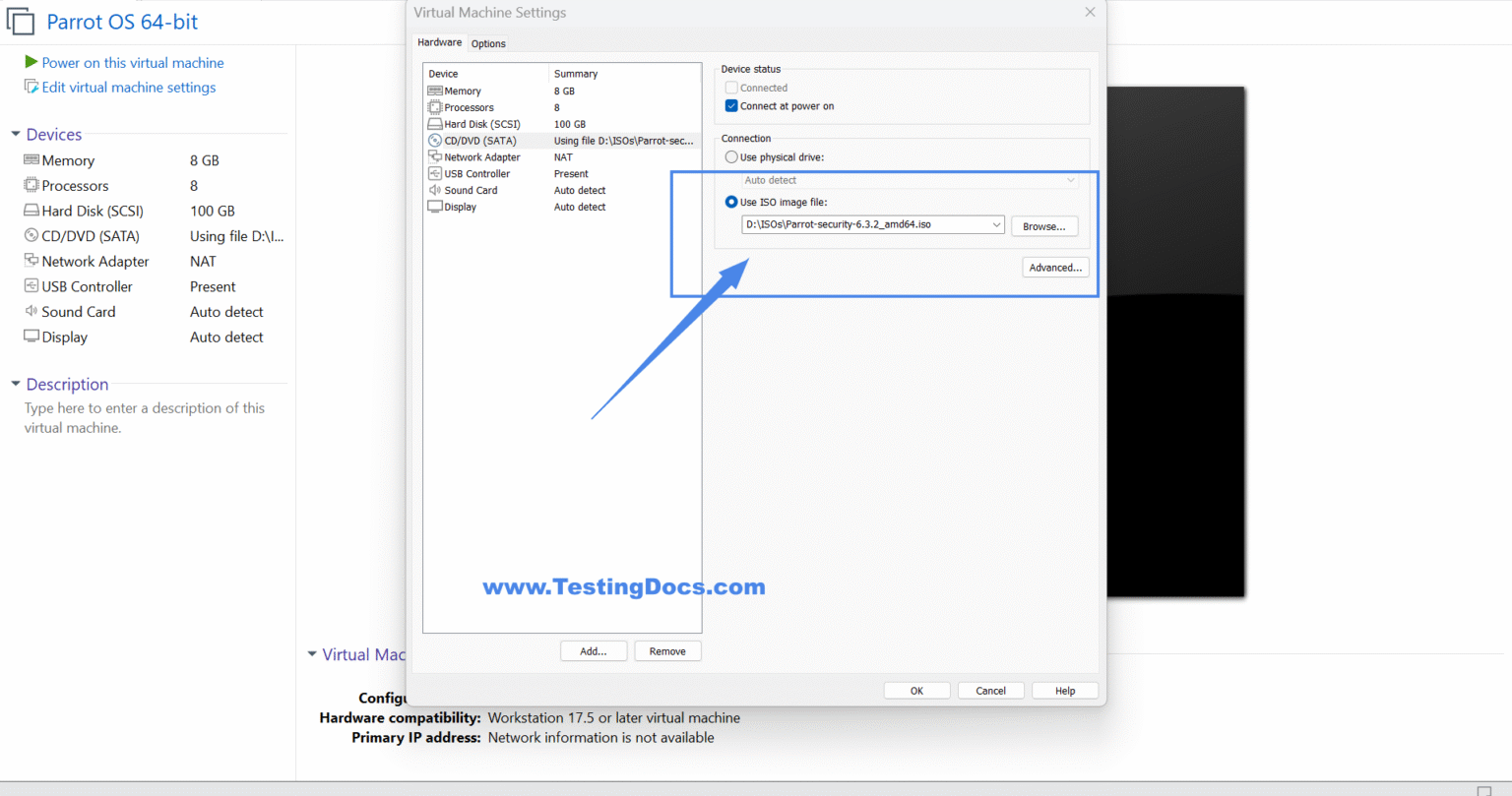Collapse the Devices section
The image size is (1512, 796).
pyautogui.click(x=14, y=134)
